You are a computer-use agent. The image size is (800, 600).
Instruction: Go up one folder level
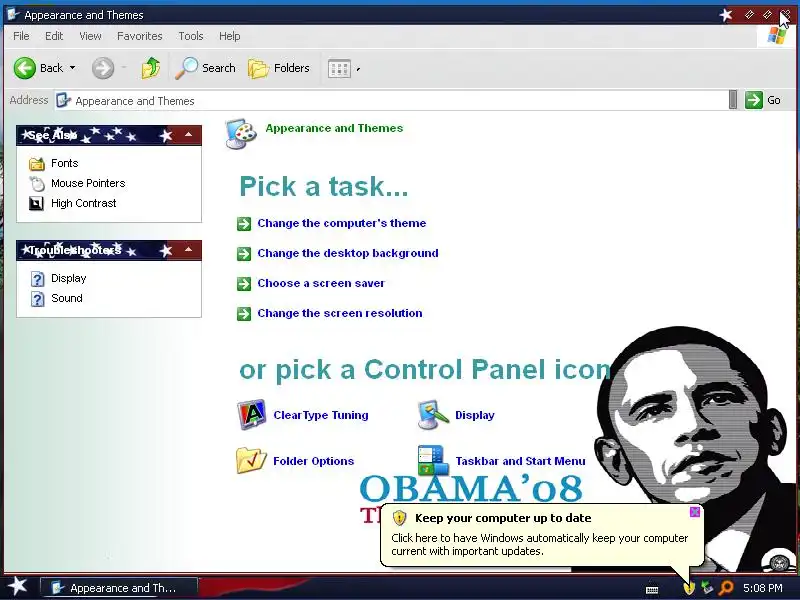click(151, 68)
